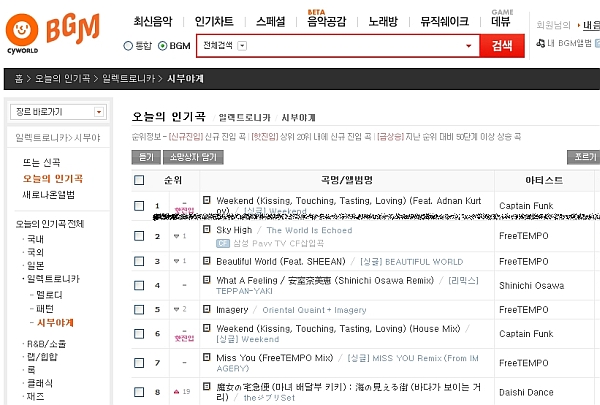Open the 최신음악 menu

[153, 21]
